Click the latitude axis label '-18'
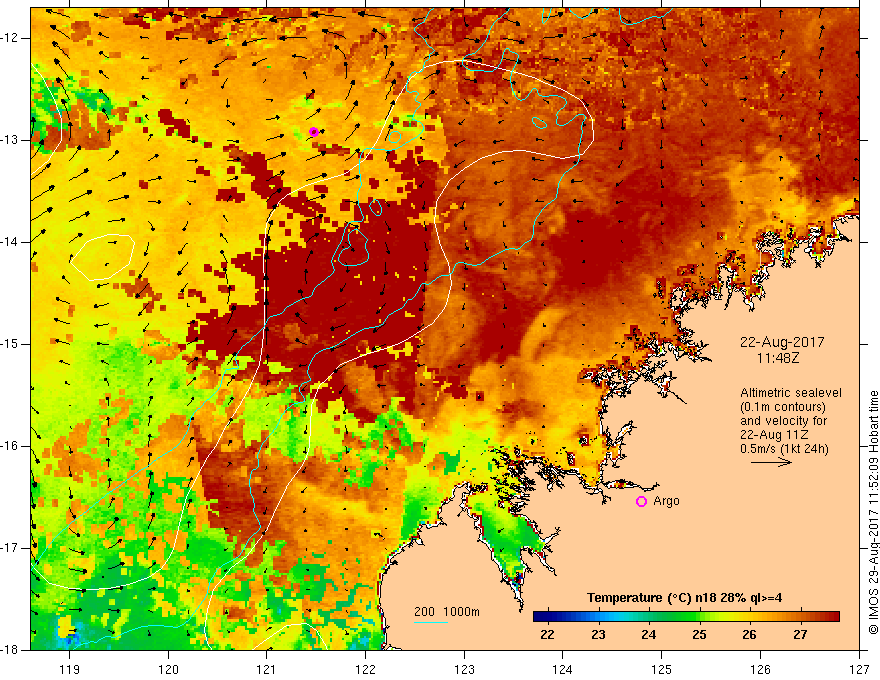The height and width of the screenshot is (680, 880). pos(10,650)
